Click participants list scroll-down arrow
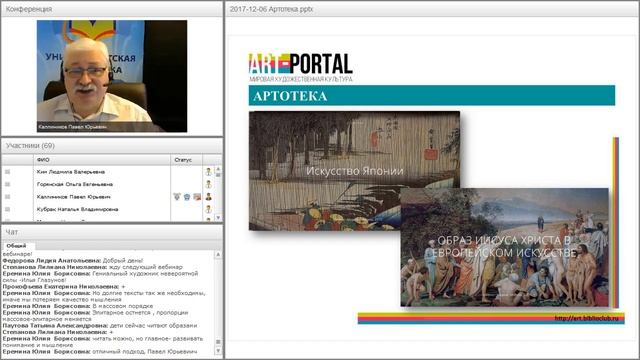This screenshot has height=360, width=640. pos(218,218)
